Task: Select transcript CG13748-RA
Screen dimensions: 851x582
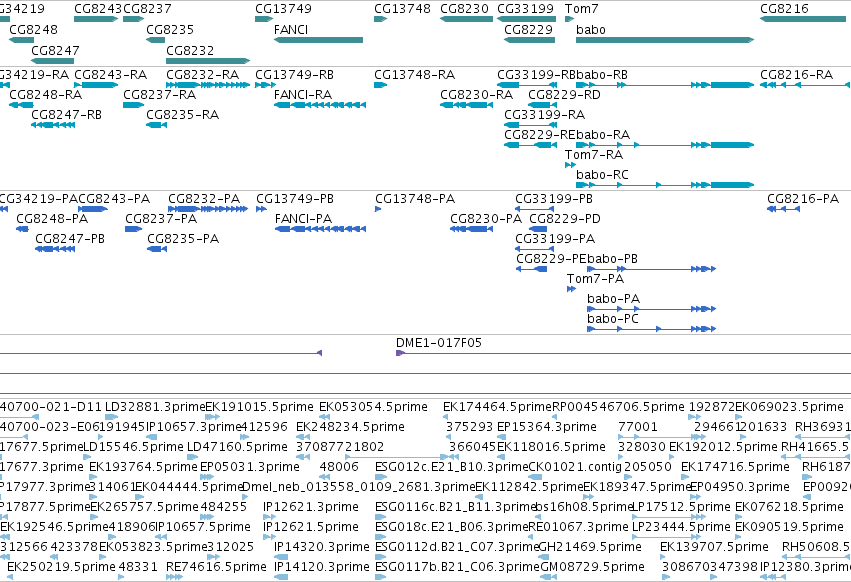Action: 415,75
